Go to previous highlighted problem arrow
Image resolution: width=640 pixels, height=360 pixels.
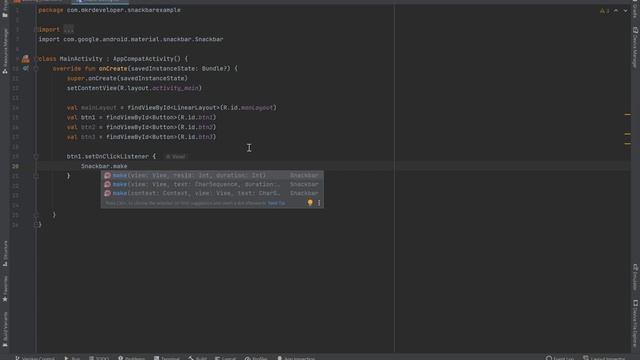616,11
